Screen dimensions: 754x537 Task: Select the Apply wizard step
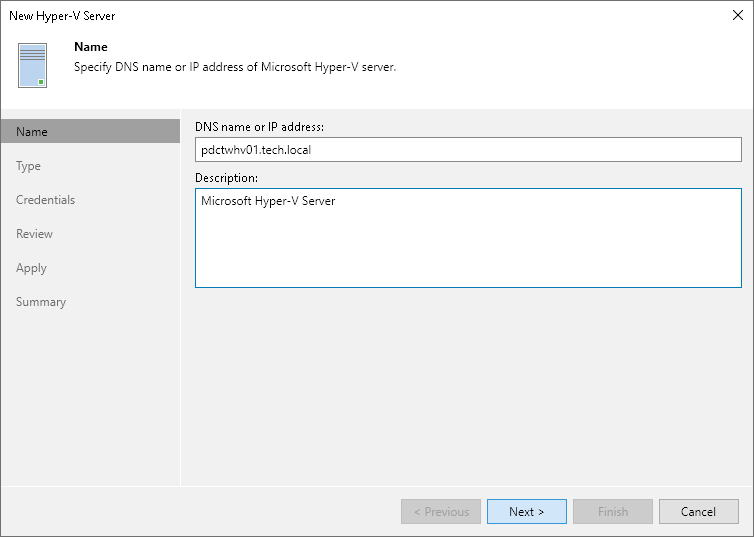[x=31, y=268]
